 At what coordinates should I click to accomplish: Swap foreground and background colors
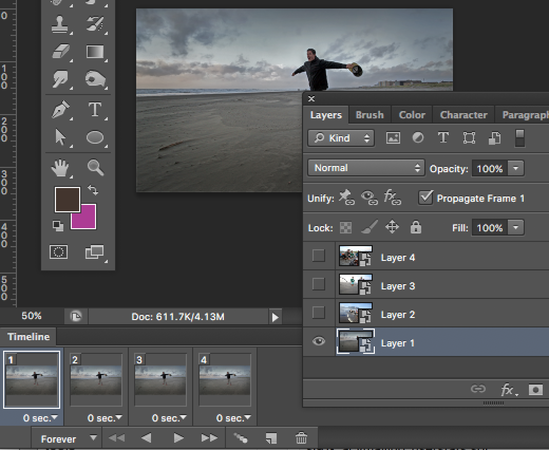[93, 190]
